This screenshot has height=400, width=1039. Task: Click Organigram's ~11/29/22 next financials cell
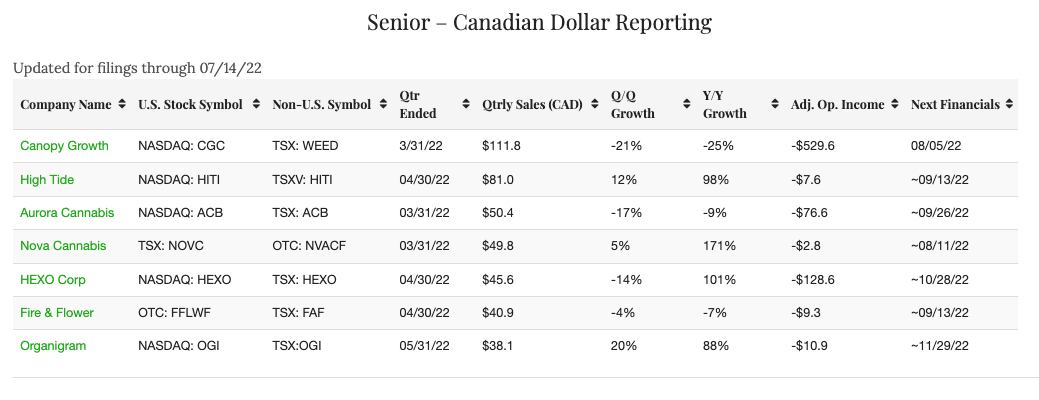tap(940, 346)
